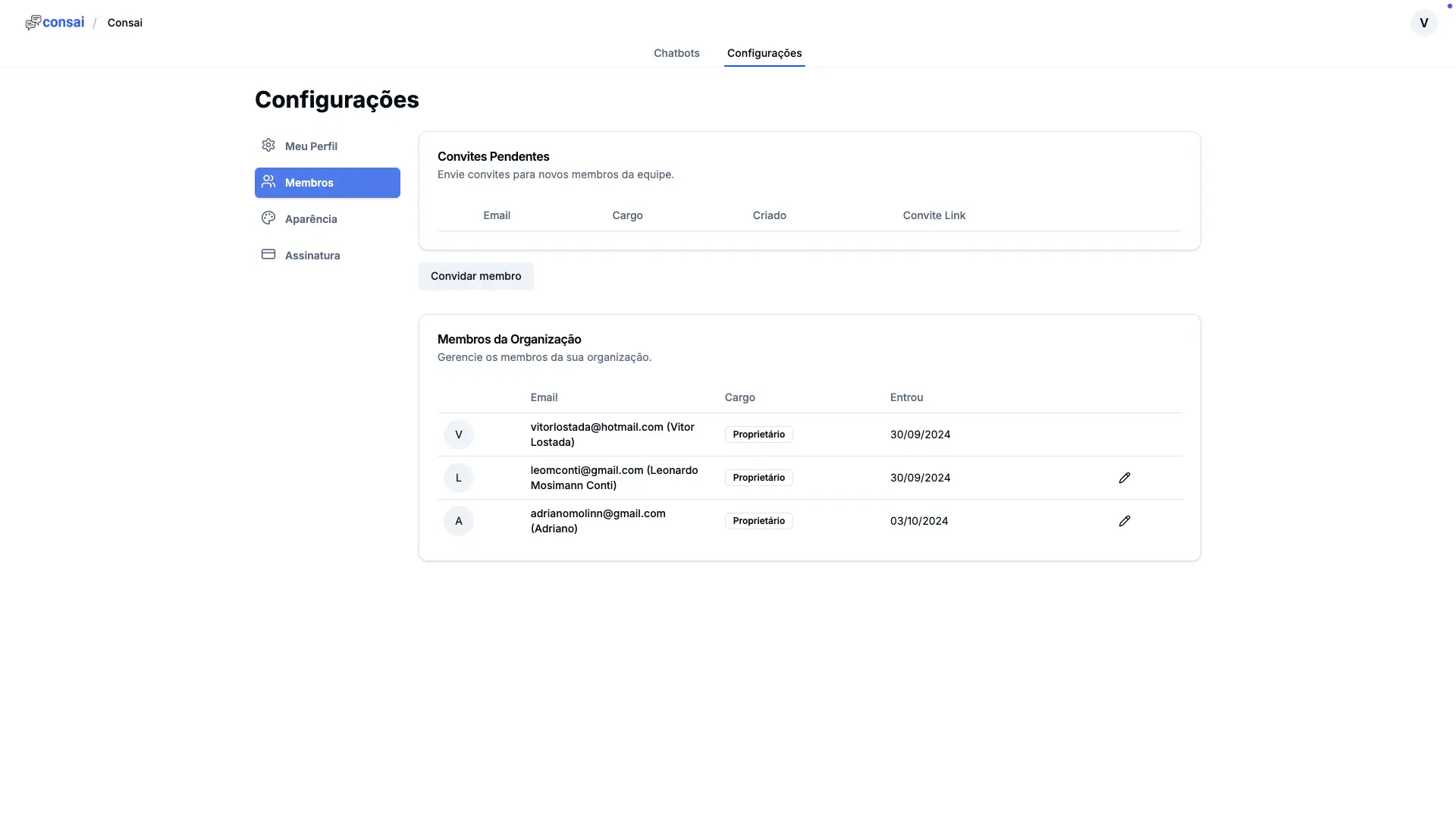Edit member adrianomolinn@gmail.com with pencil icon
1456x819 pixels.
[1124, 521]
